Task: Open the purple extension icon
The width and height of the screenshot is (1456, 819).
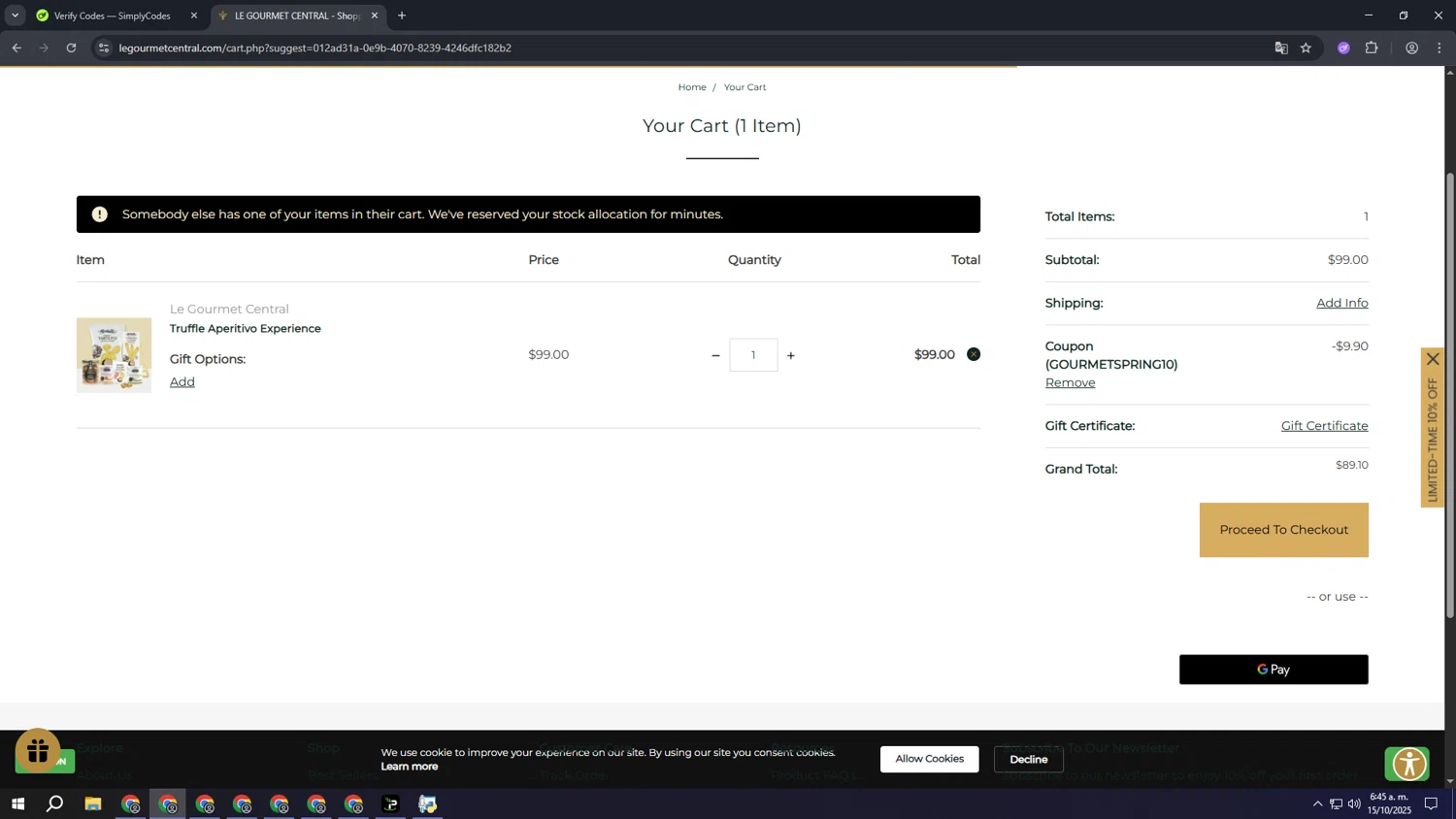Action: 1343,48
